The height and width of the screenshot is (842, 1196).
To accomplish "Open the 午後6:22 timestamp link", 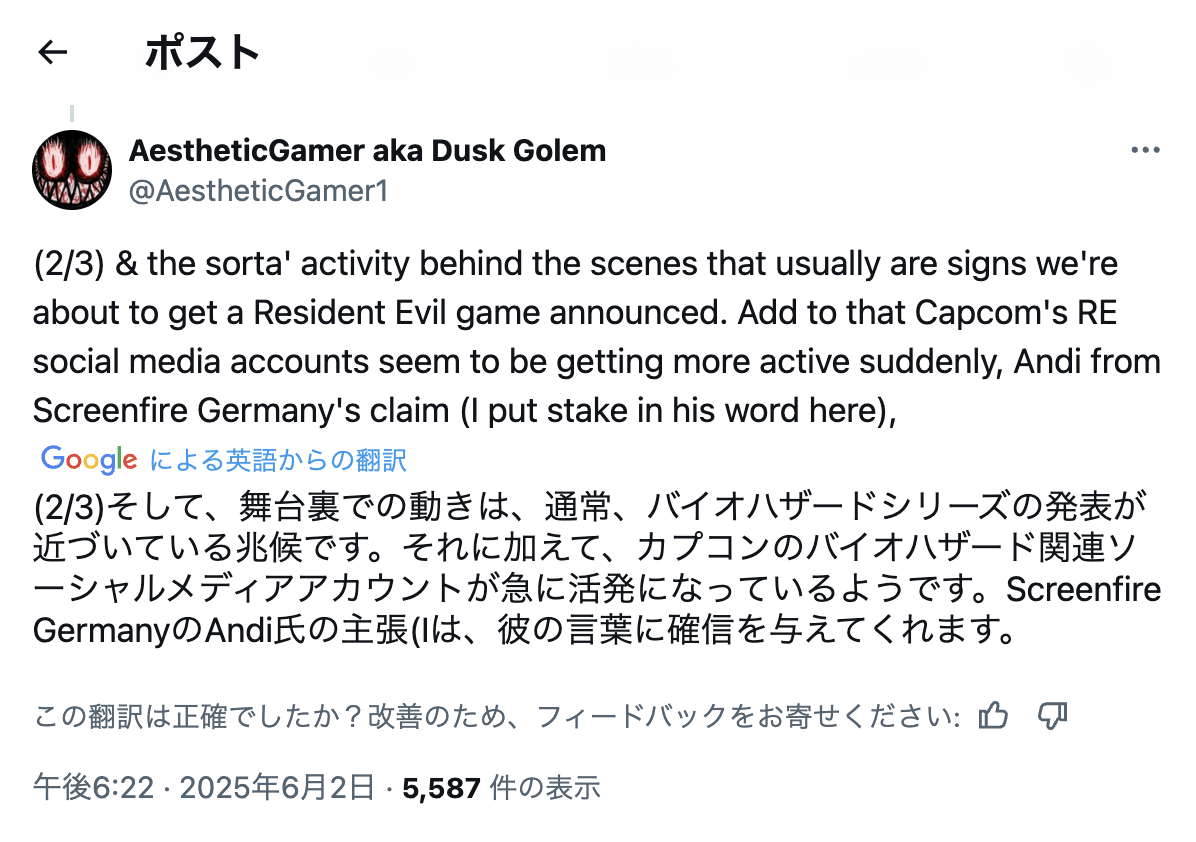I will coord(93,787).
